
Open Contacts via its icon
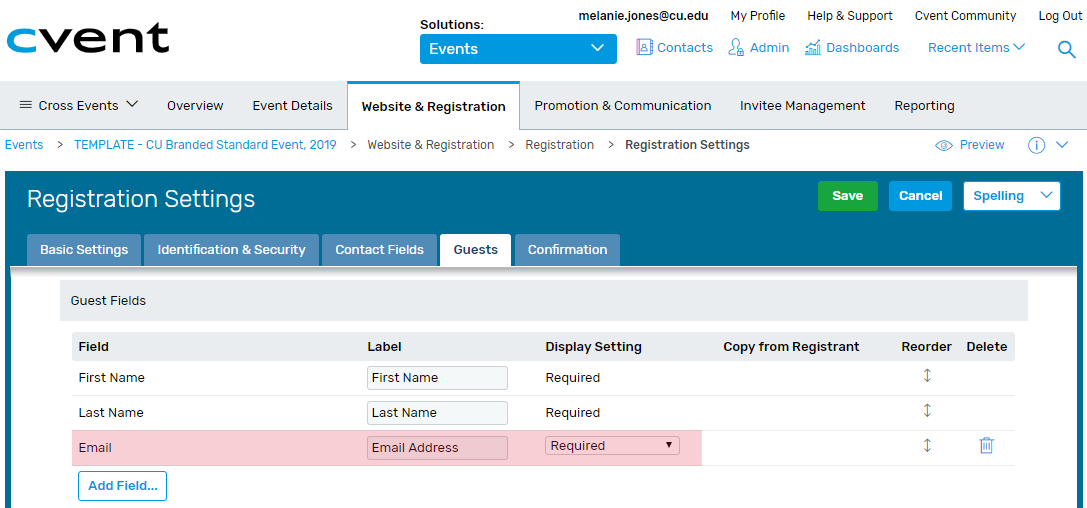(x=645, y=47)
